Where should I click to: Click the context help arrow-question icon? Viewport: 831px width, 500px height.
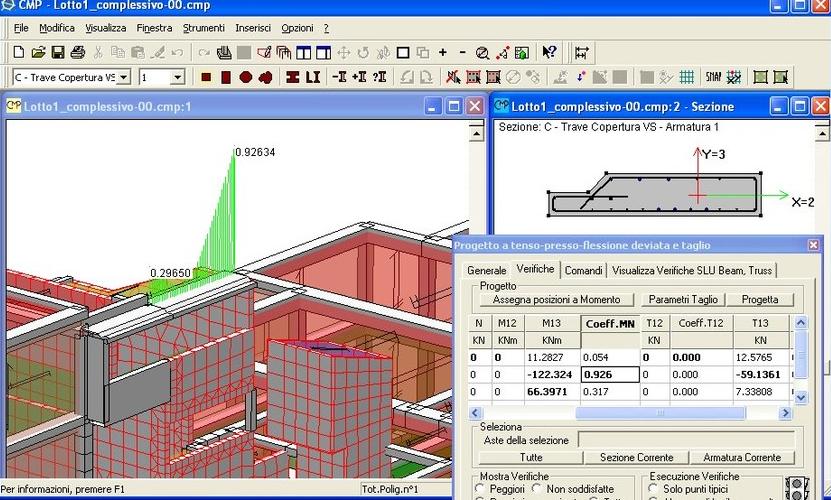pos(549,52)
